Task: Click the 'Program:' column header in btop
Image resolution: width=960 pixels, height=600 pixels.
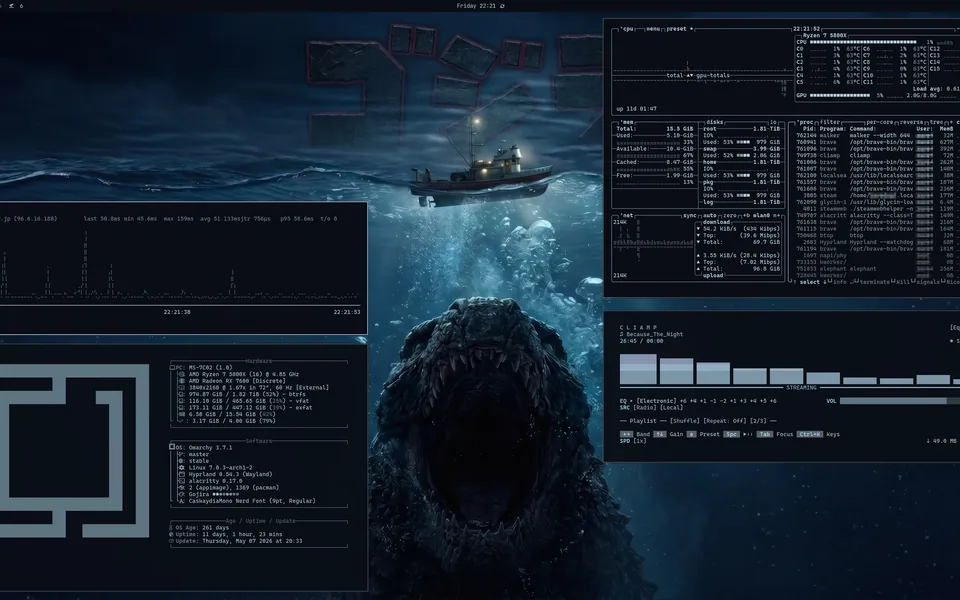Action: pyautogui.click(x=832, y=129)
